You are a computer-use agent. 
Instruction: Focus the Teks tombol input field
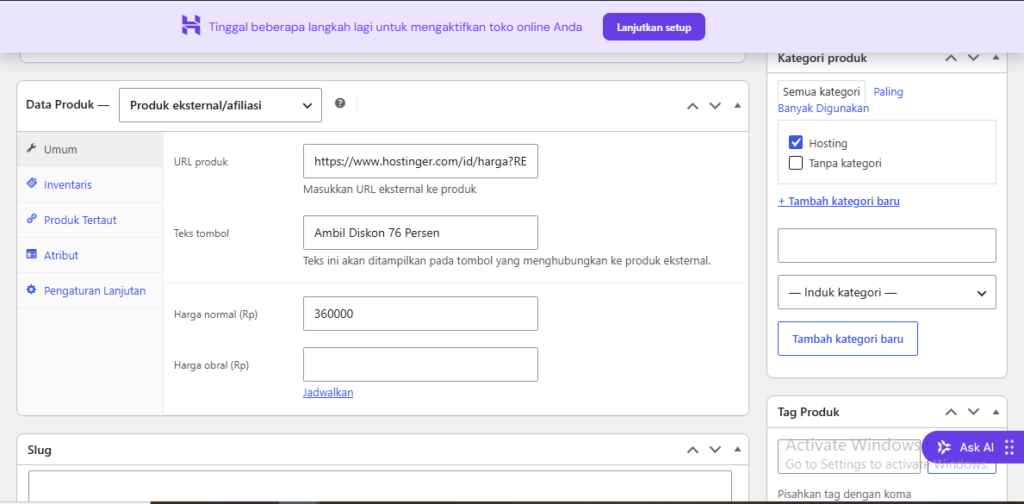[x=421, y=232]
